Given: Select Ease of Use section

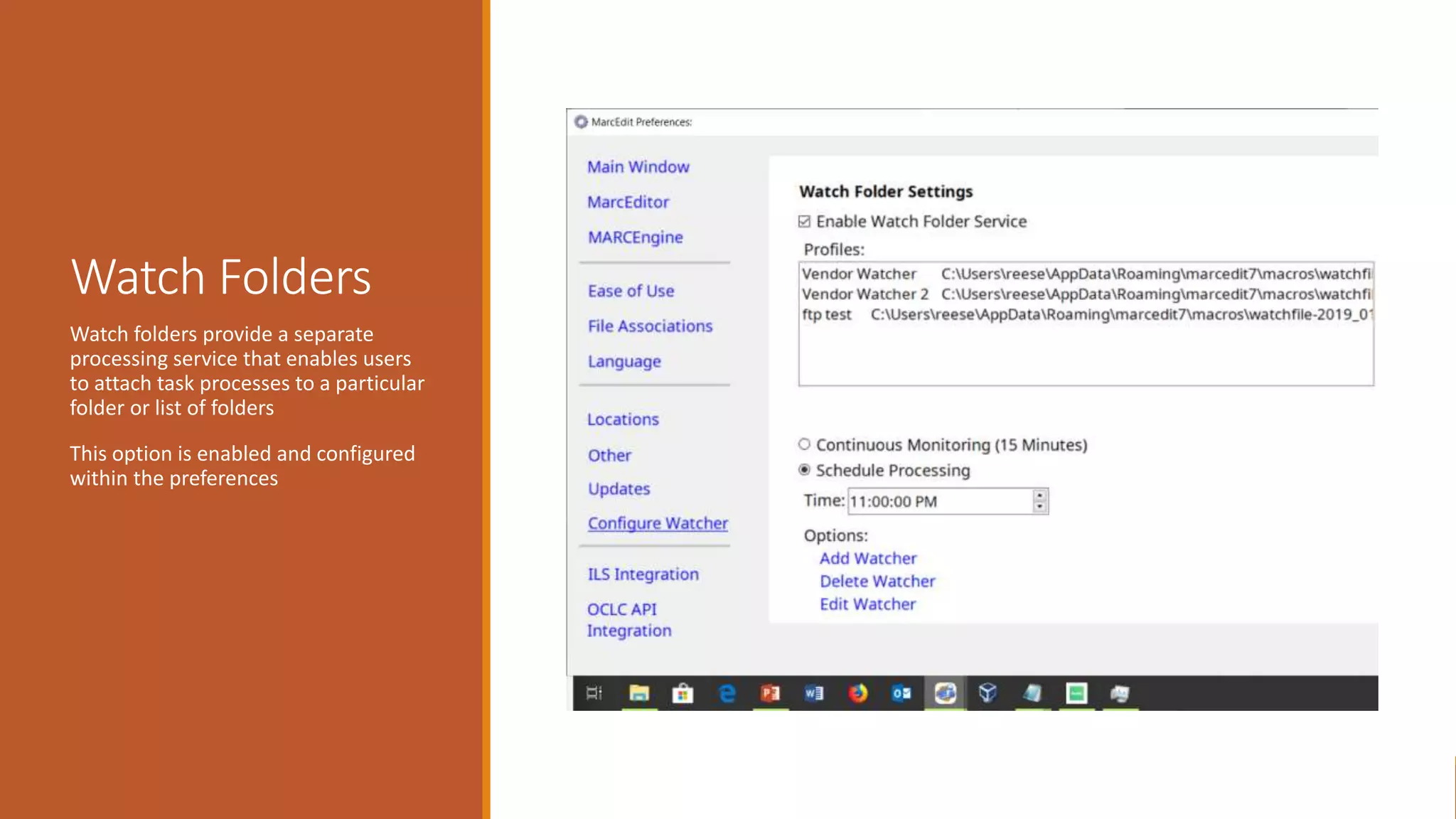Looking at the screenshot, I should (631, 291).
